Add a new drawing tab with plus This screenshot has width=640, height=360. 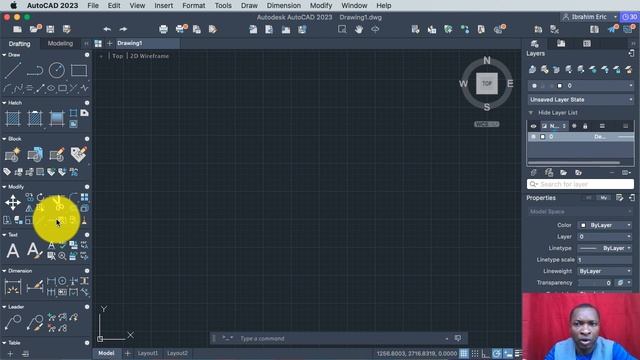[x=109, y=43]
